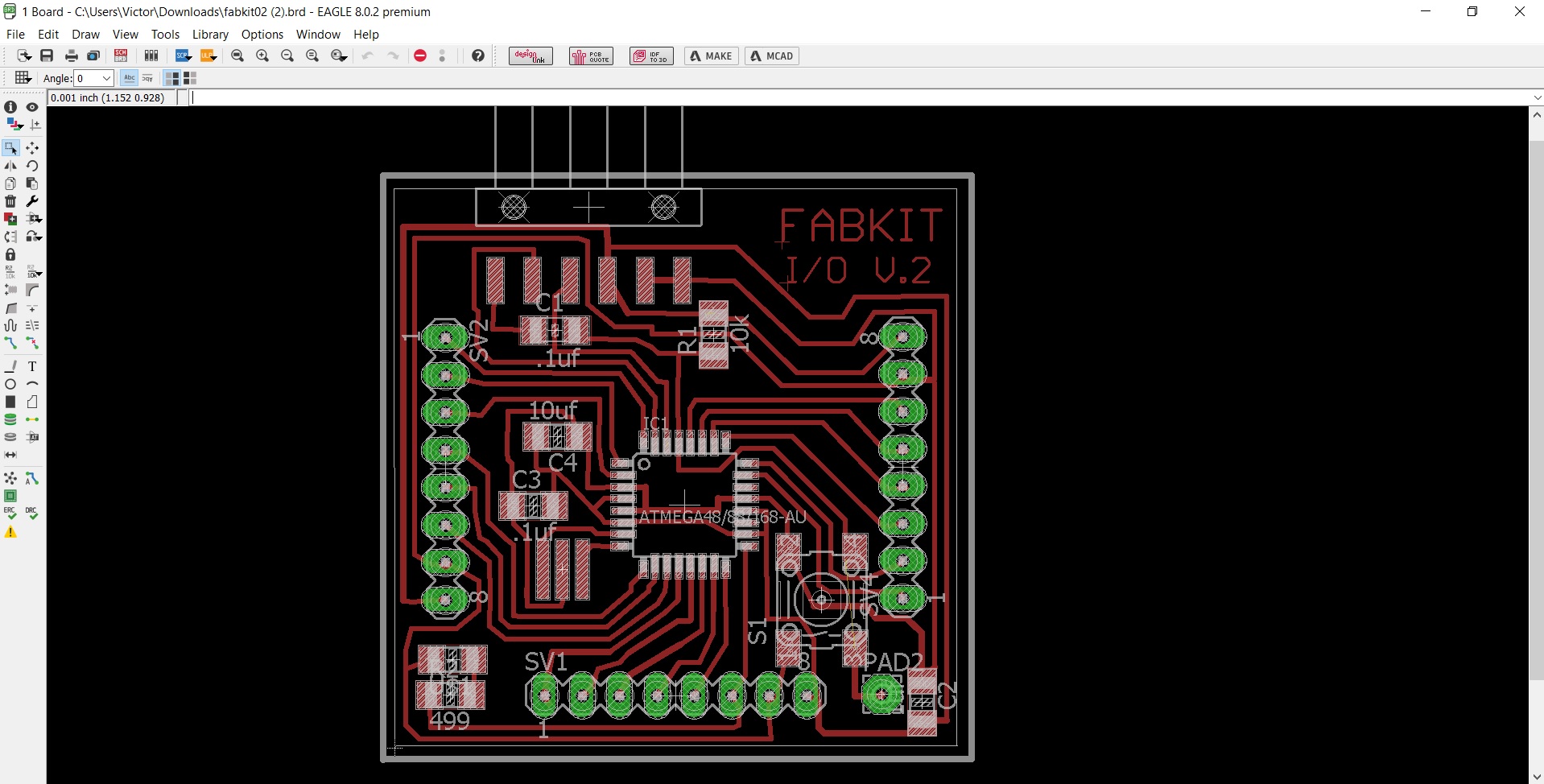The height and width of the screenshot is (784, 1544).
Task: Select the green Via tool
Action: click(x=10, y=419)
